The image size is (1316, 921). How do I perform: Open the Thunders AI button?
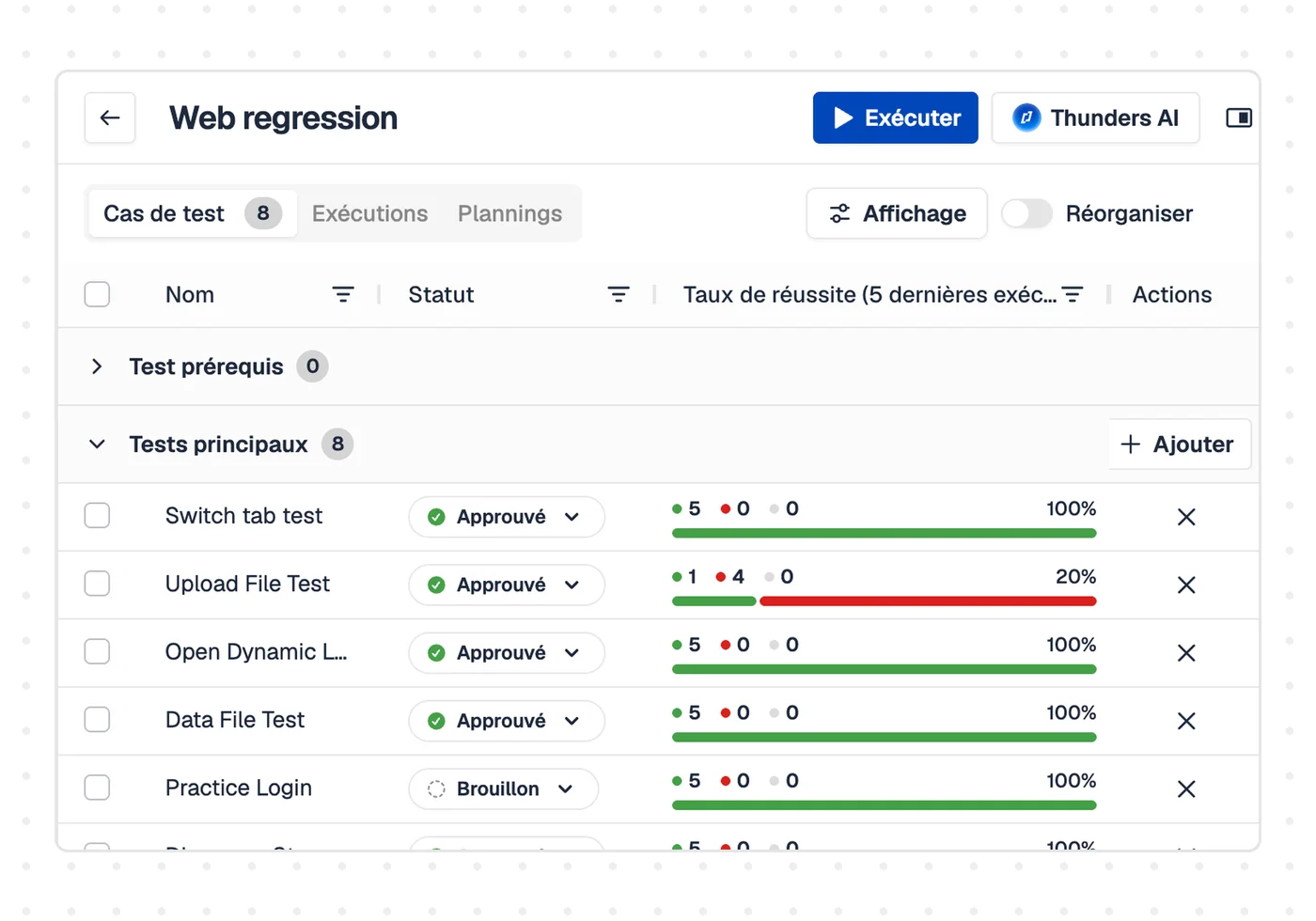[1095, 117]
